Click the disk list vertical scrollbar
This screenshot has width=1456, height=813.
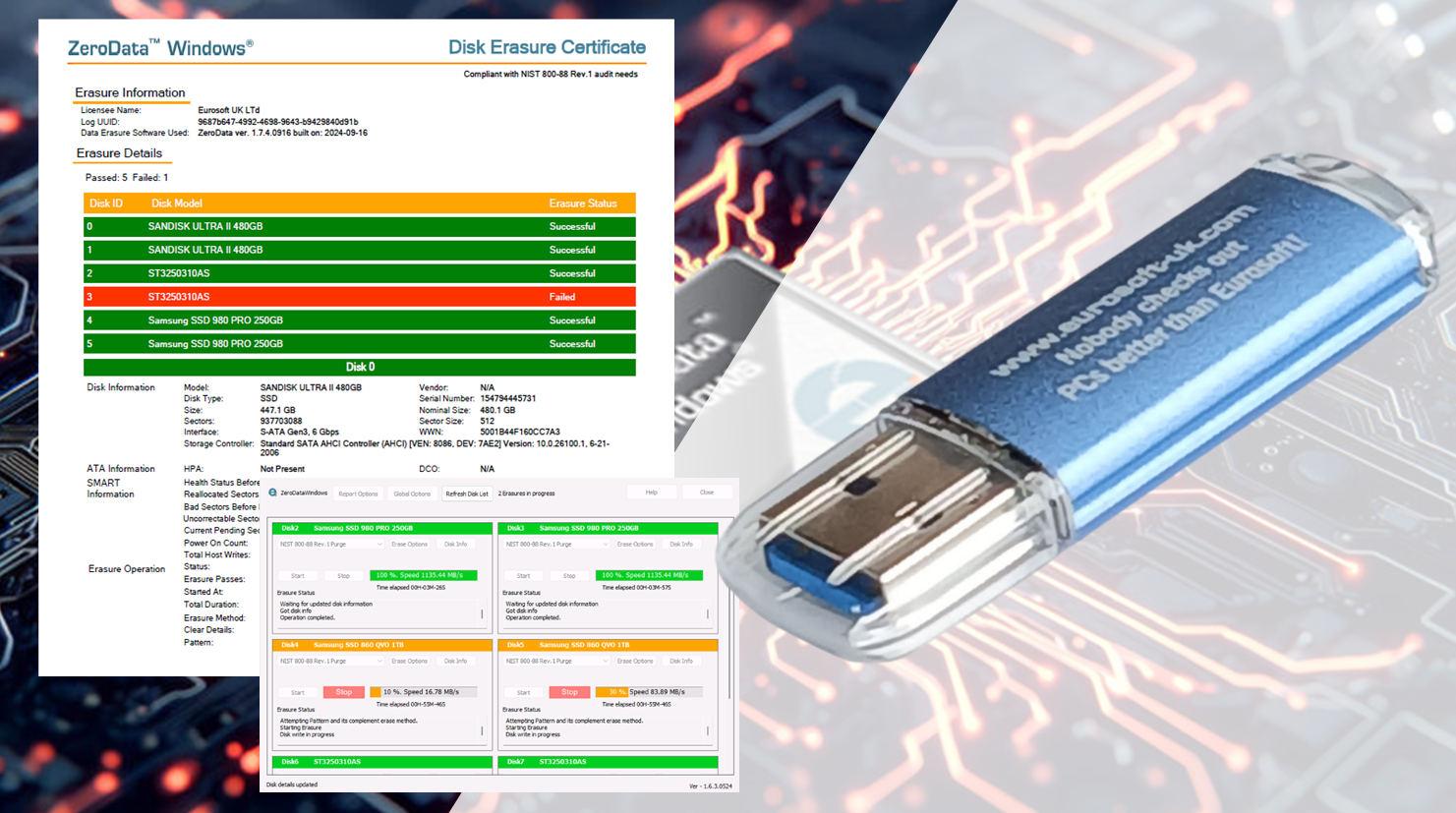pos(729,644)
